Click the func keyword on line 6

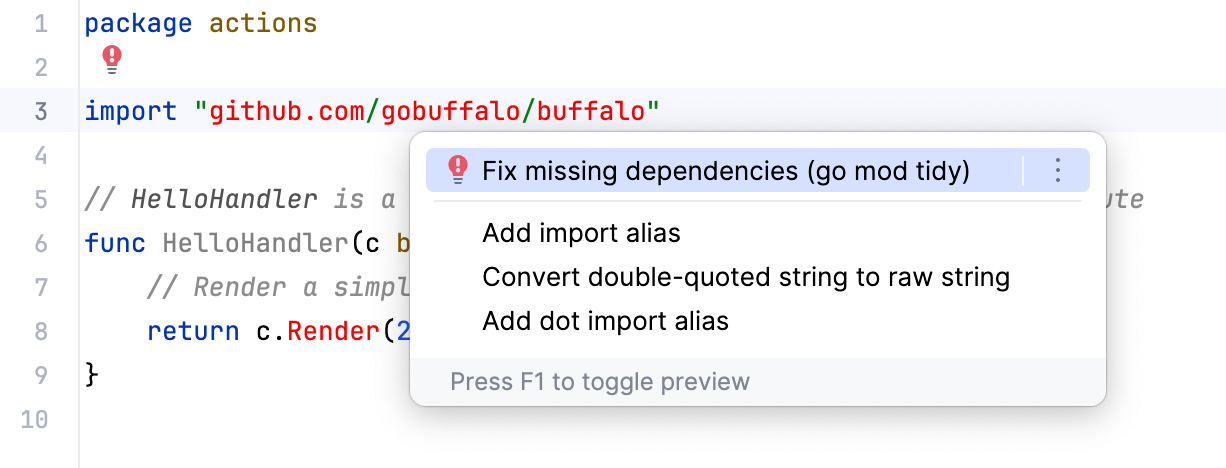tap(115, 243)
